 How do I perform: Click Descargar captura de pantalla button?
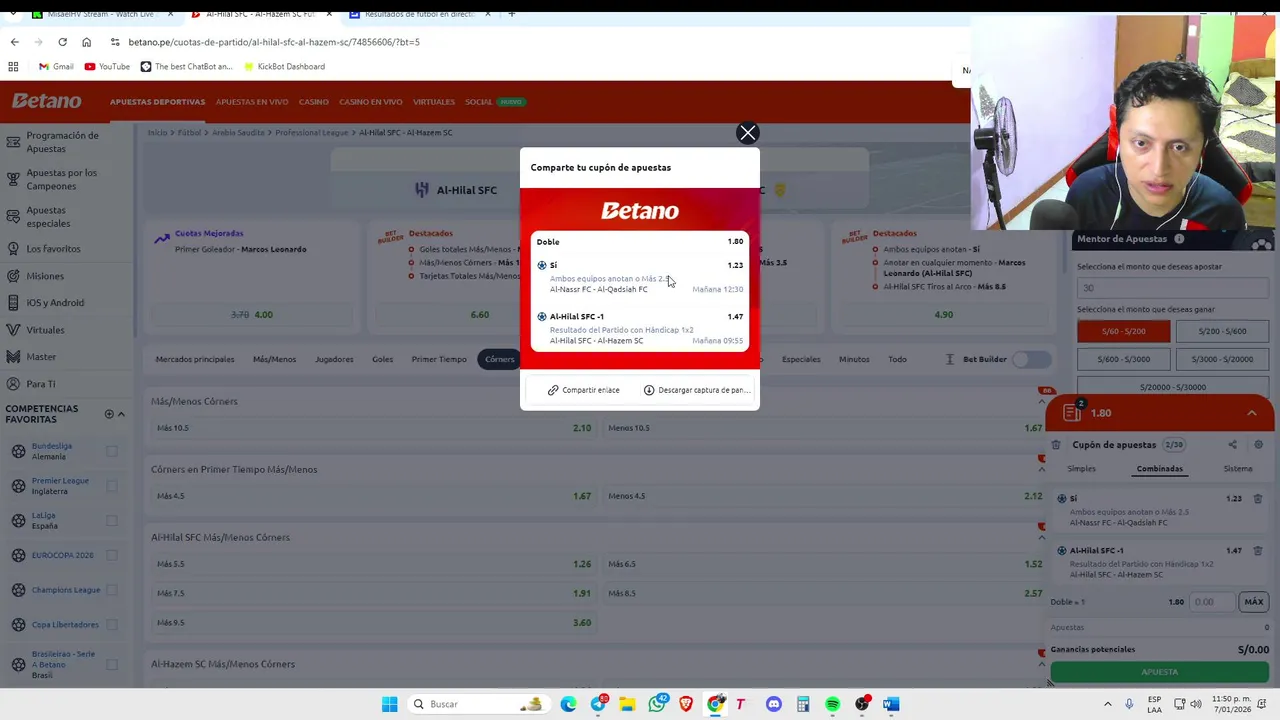click(x=696, y=390)
